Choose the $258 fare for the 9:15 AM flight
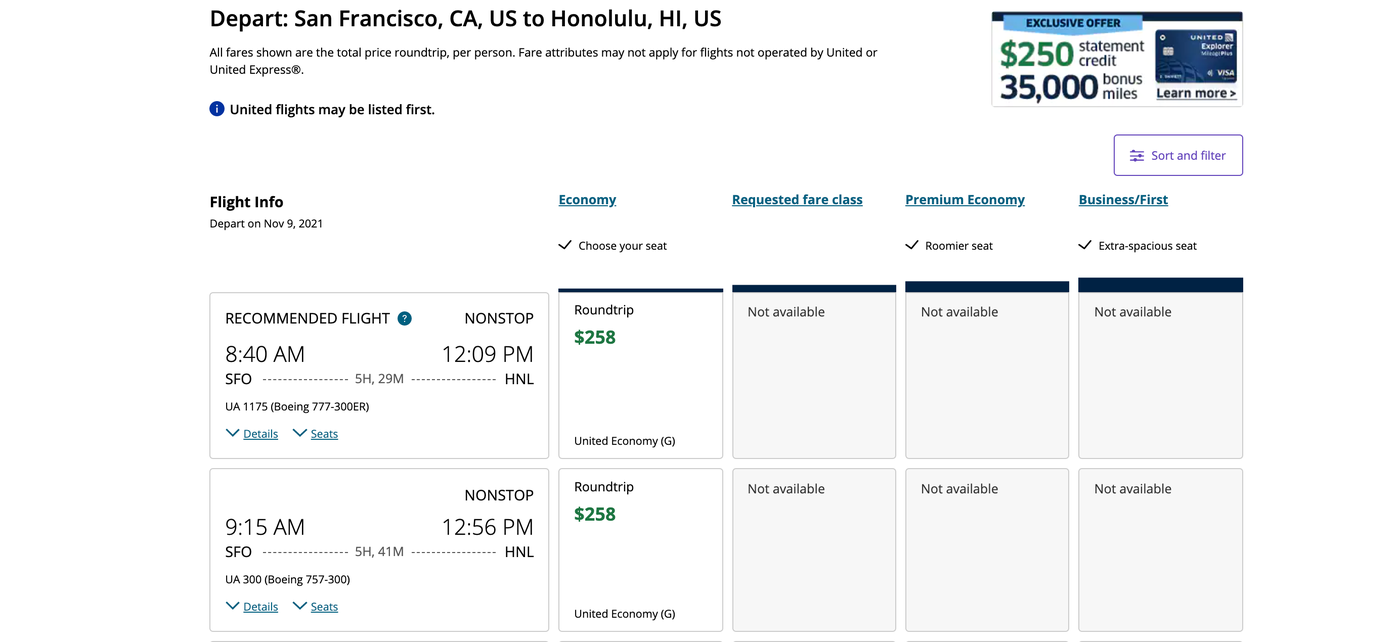The image size is (1400, 642). click(640, 550)
